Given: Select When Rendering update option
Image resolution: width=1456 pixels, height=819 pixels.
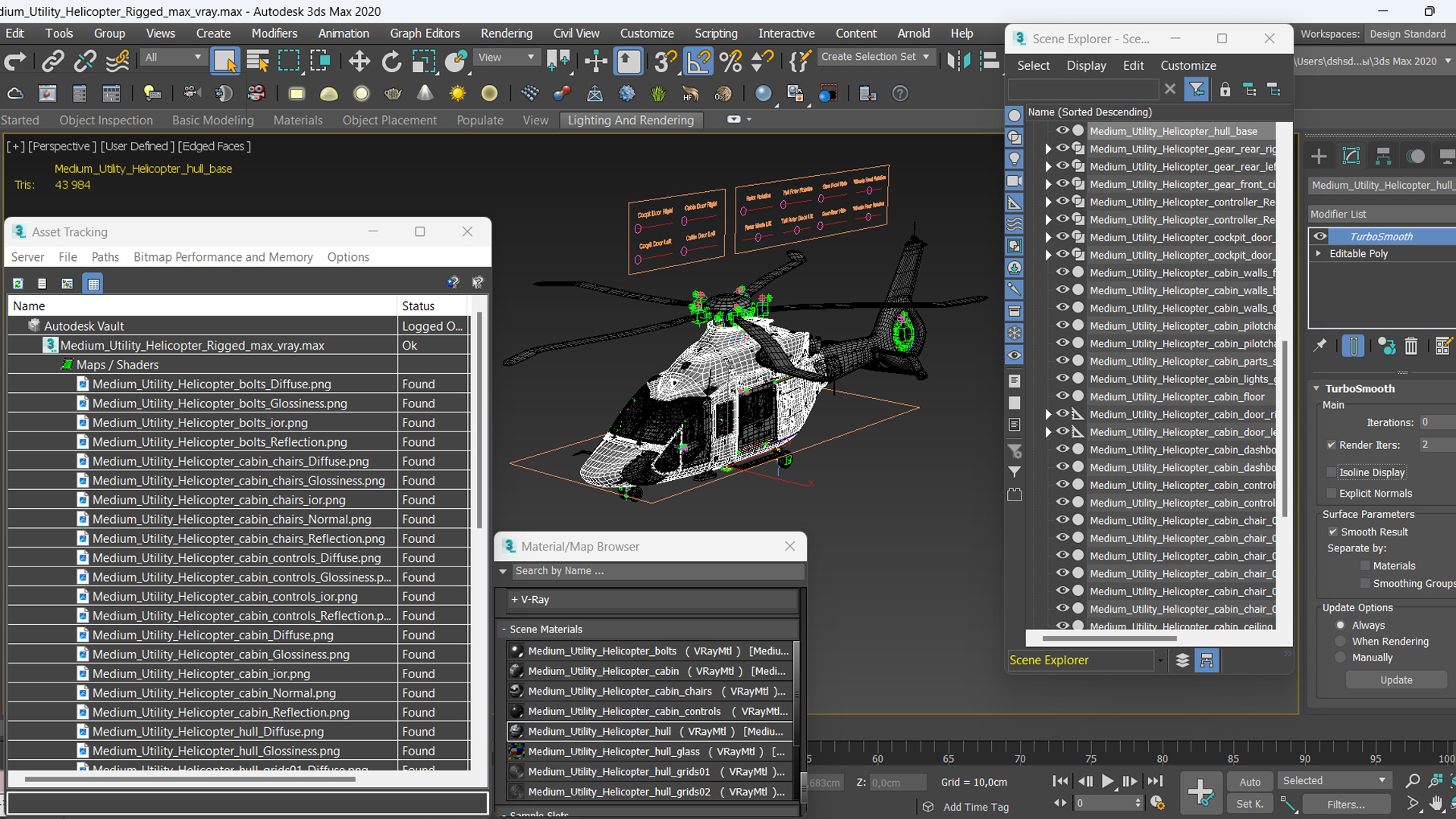Looking at the screenshot, I should click(1340, 642).
